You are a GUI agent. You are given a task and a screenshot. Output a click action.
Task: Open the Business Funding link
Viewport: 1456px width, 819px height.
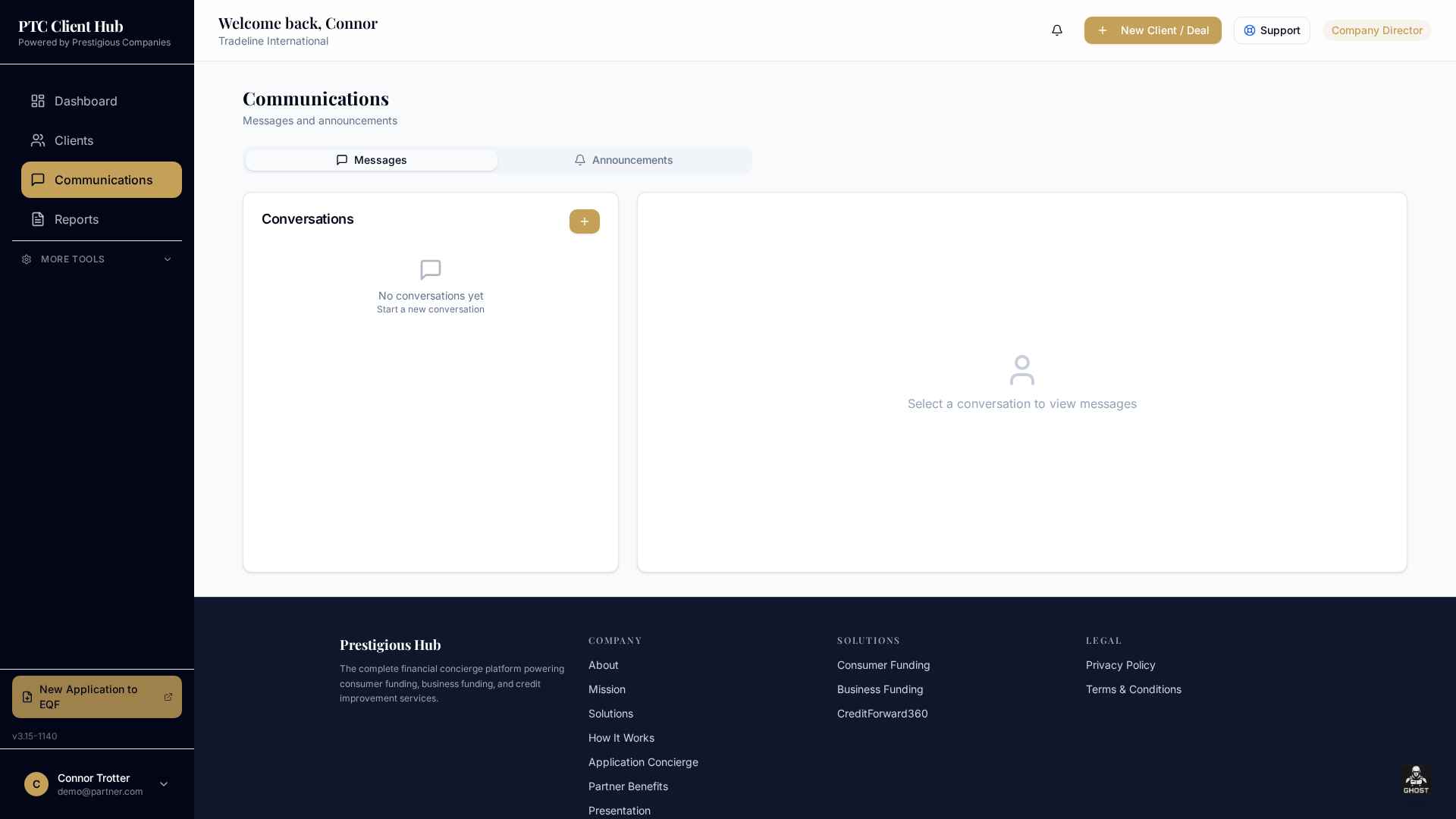pos(880,689)
